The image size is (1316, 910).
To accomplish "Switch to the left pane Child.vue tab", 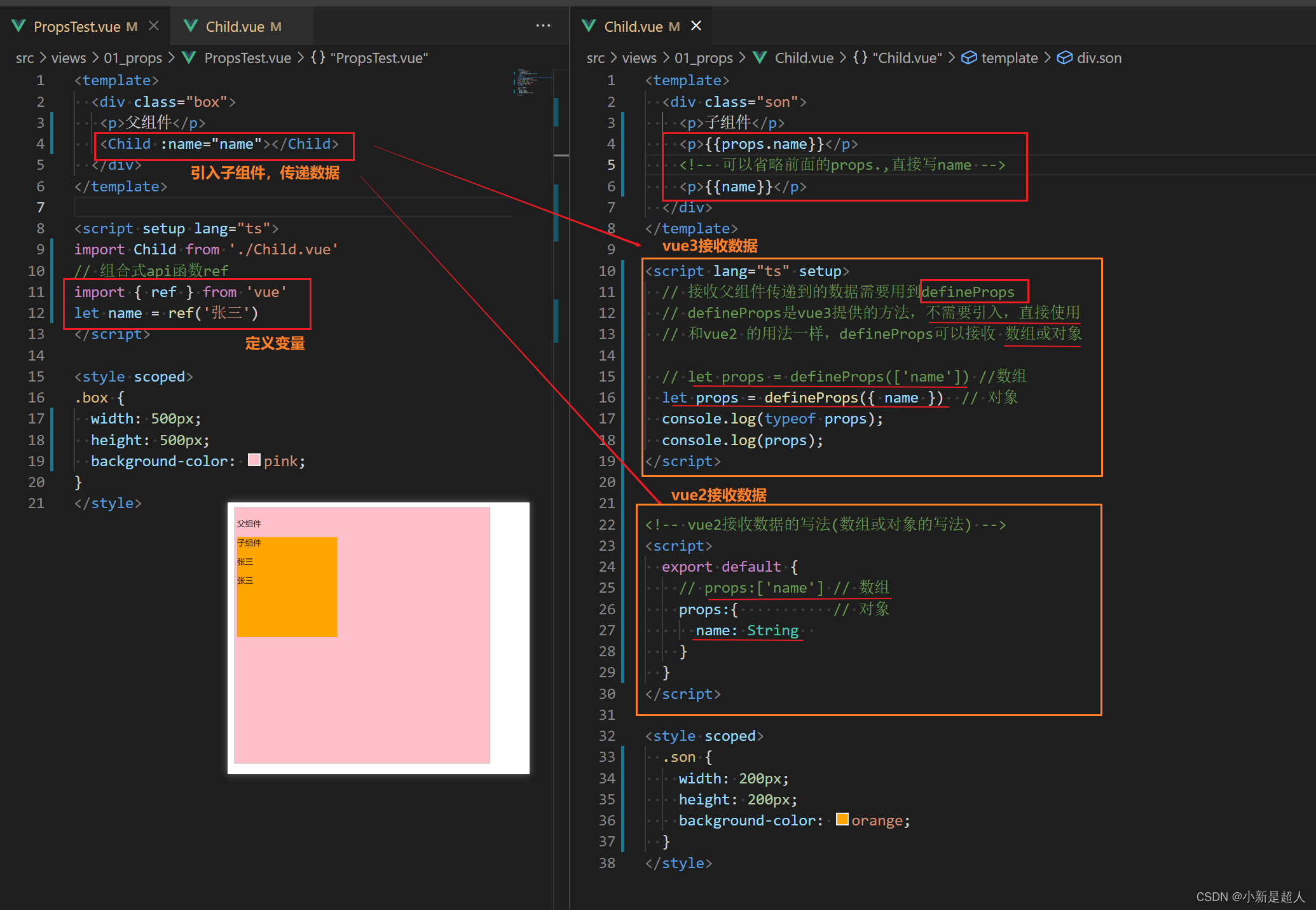I will [x=242, y=26].
